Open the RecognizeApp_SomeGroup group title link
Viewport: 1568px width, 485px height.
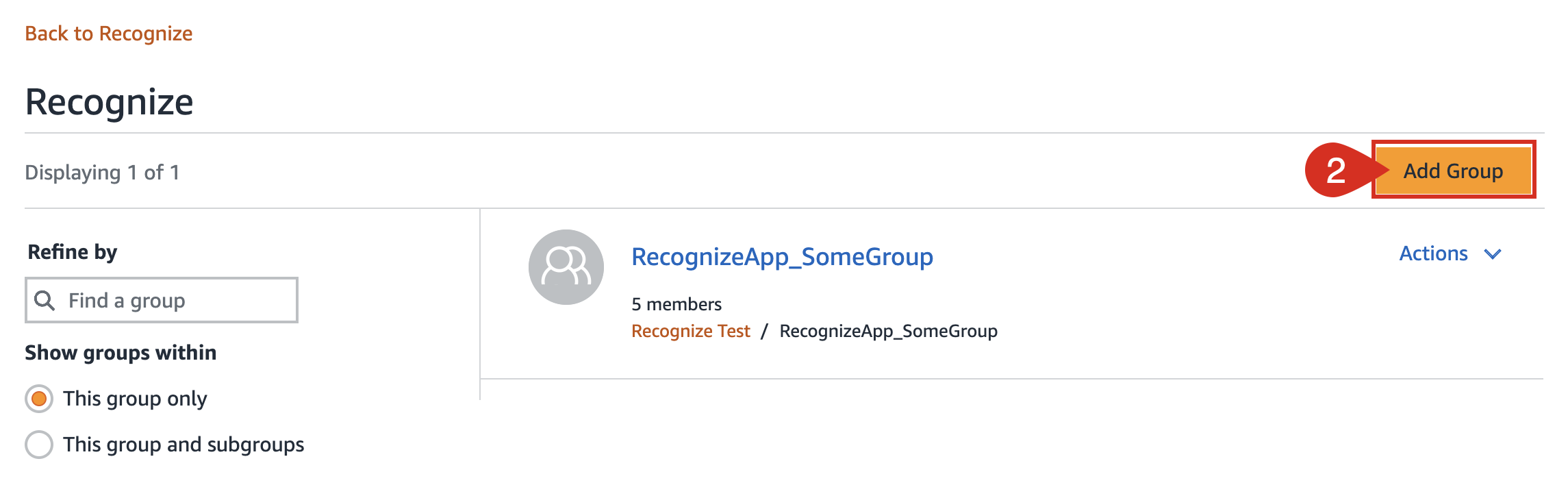[x=782, y=257]
